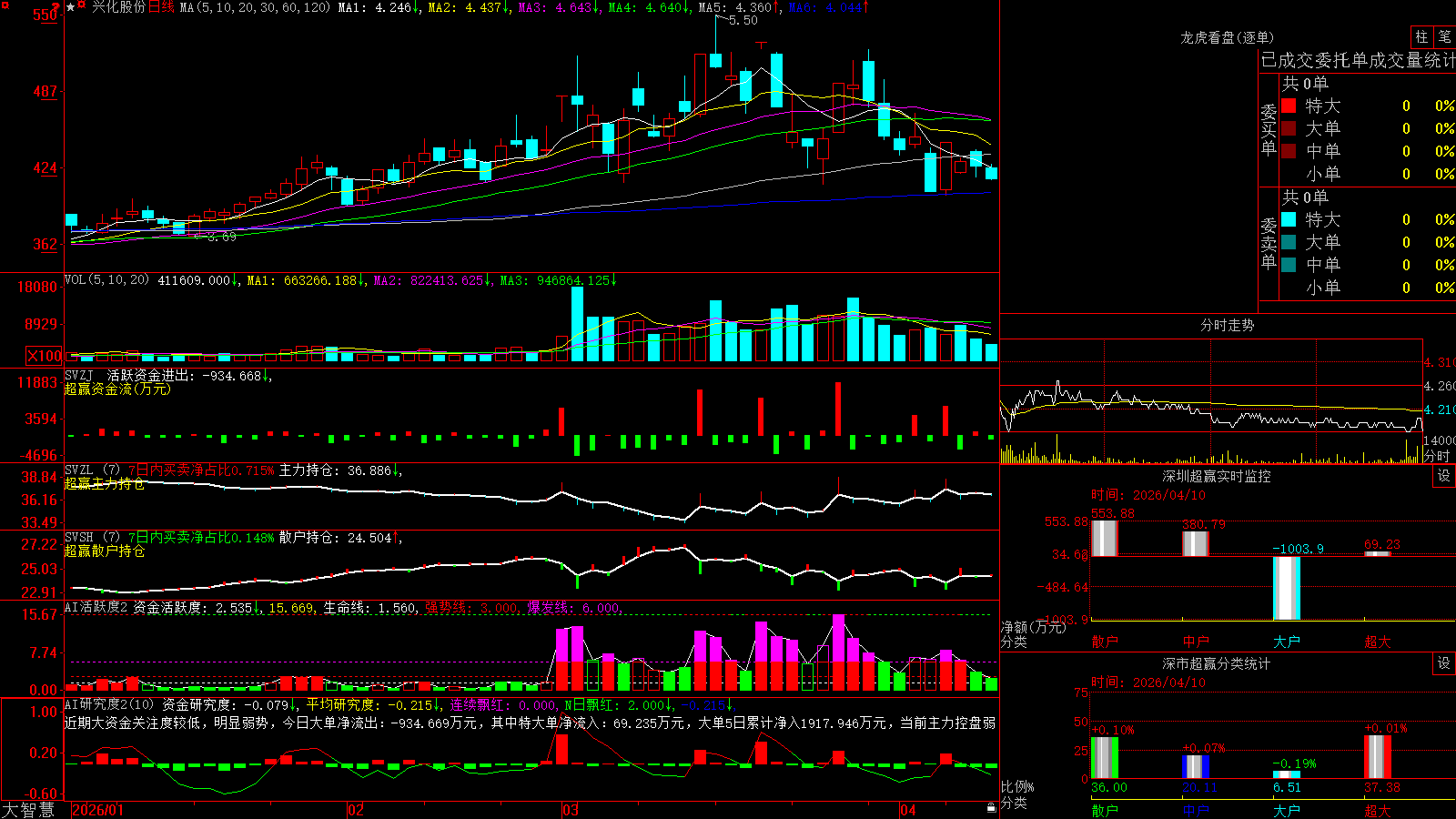Click the MA4: 4.640 value

[x=649, y=7]
